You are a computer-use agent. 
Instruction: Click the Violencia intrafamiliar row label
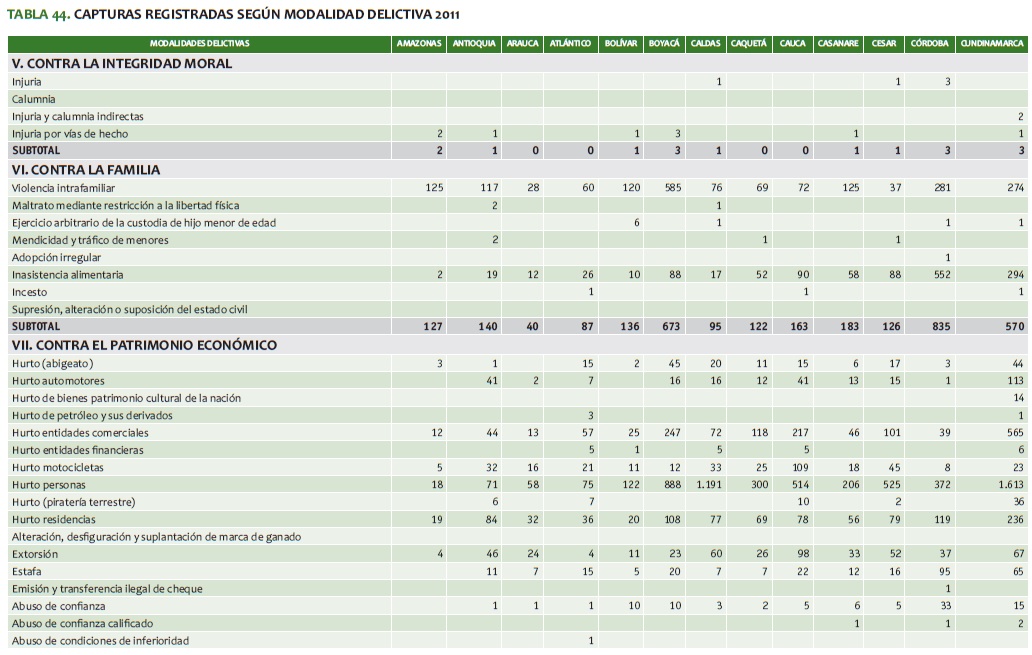point(63,188)
